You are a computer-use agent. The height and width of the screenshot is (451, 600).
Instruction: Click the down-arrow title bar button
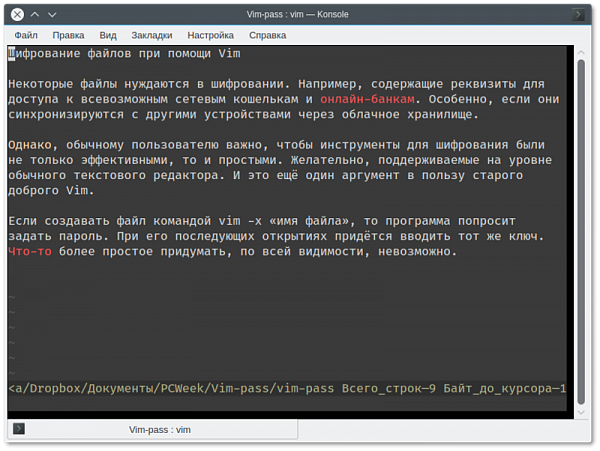(x=52, y=15)
